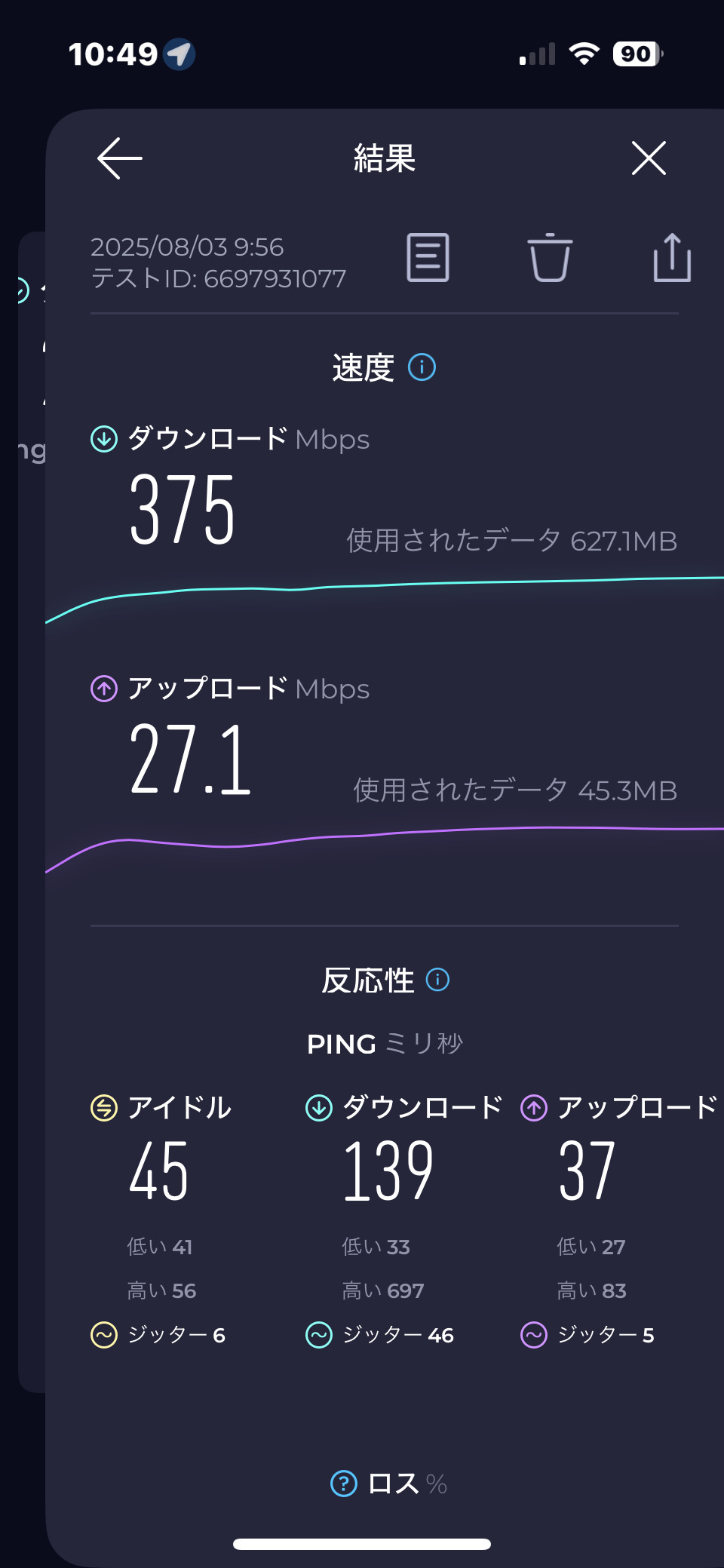
Task: Tap the upload arrow icon above 27.1
Action: [104, 688]
